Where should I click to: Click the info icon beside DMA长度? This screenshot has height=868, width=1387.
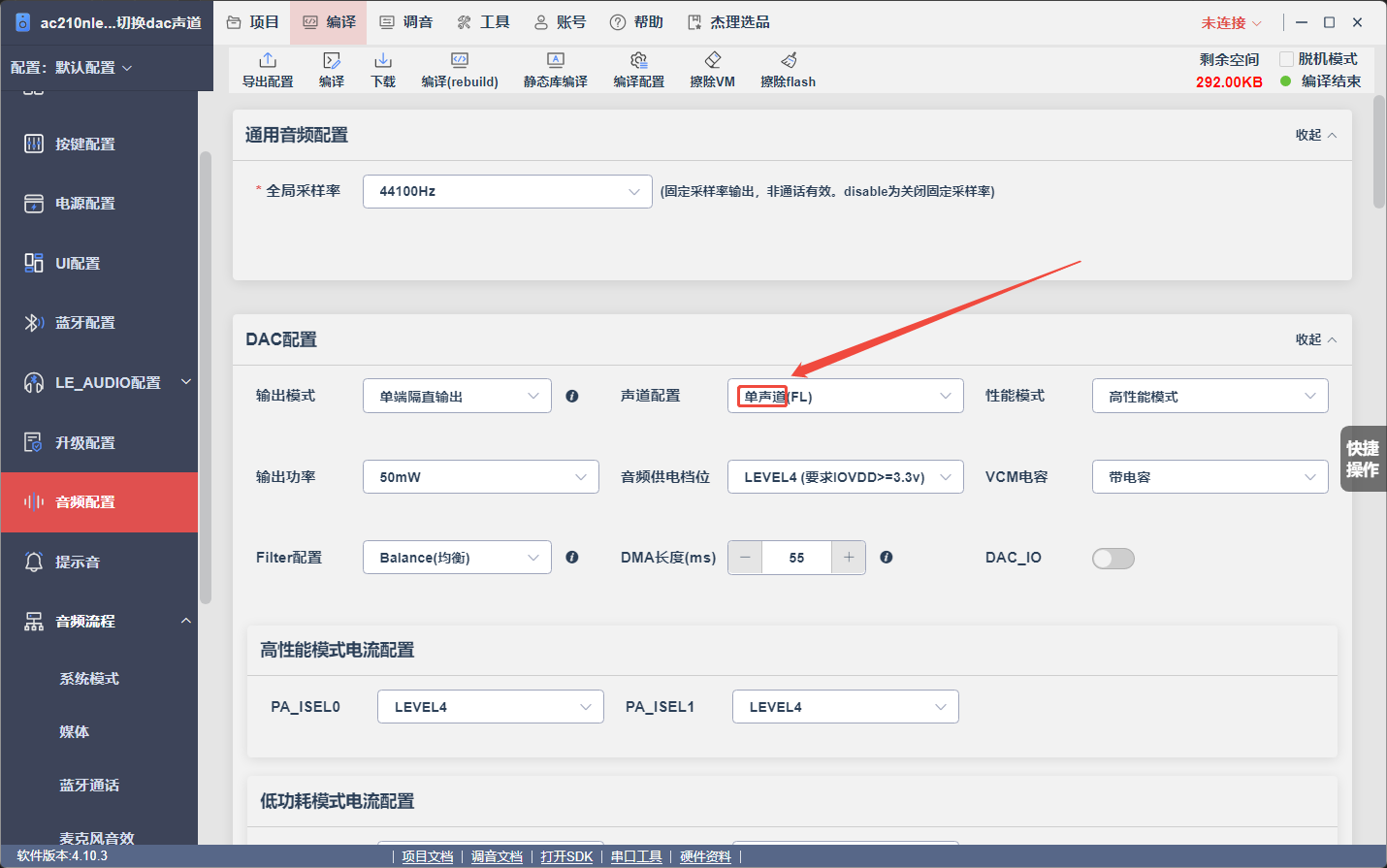(887, 558)
